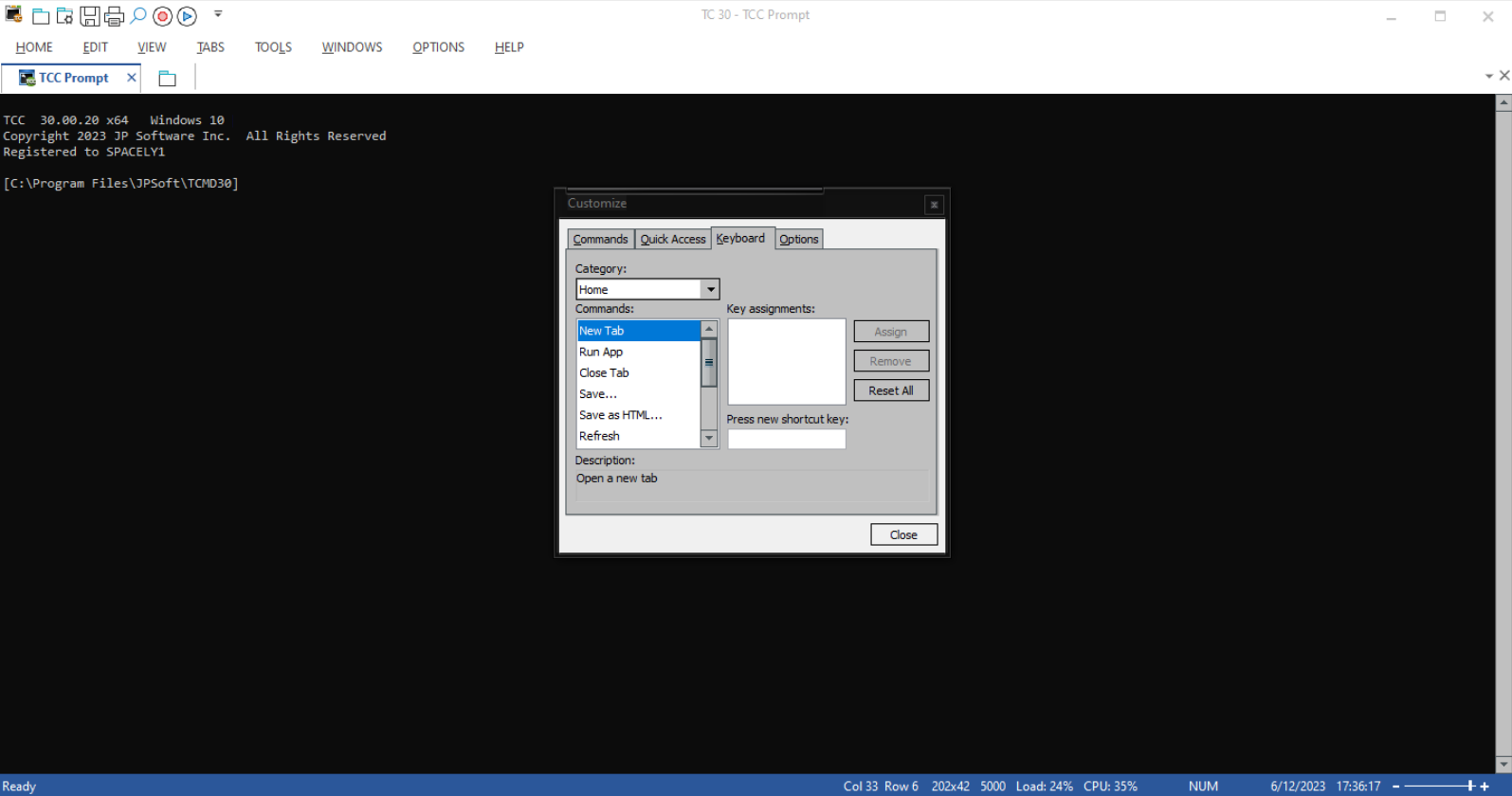1512x796 pixels.
Task: Click the 5000 buffer value in status bar
Action: coord(993,787)
